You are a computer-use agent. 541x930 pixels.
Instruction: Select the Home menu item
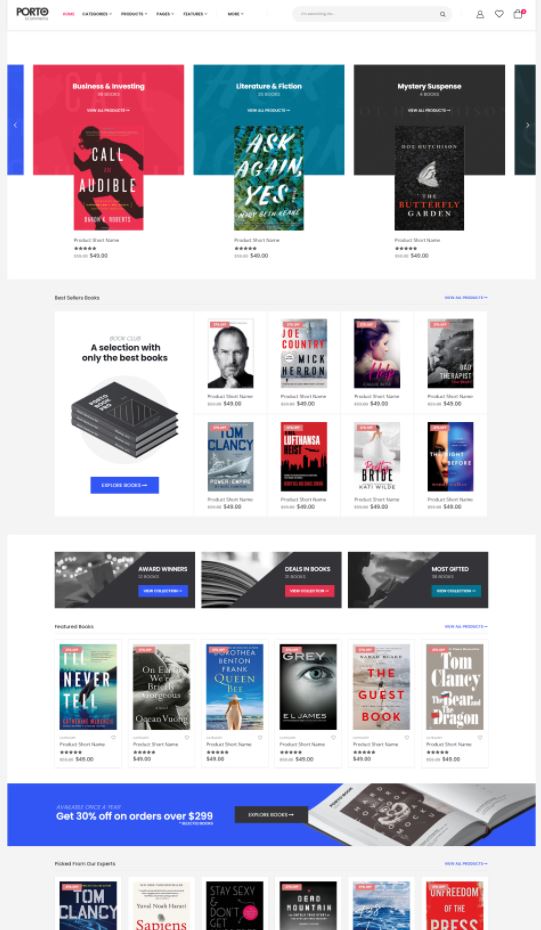69,14
